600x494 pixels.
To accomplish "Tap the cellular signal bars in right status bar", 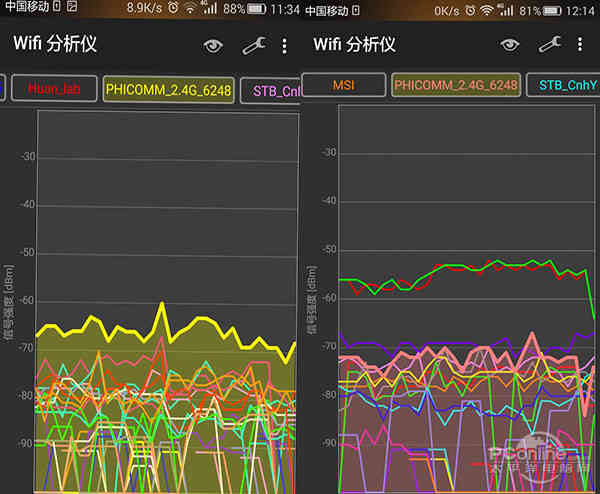I will pyautogui.click(x=506, y=10).
